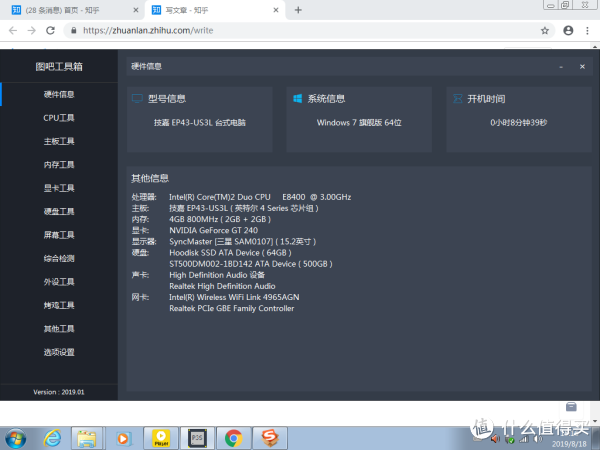Open the 硬盘工具 section

tap(59, 211)
